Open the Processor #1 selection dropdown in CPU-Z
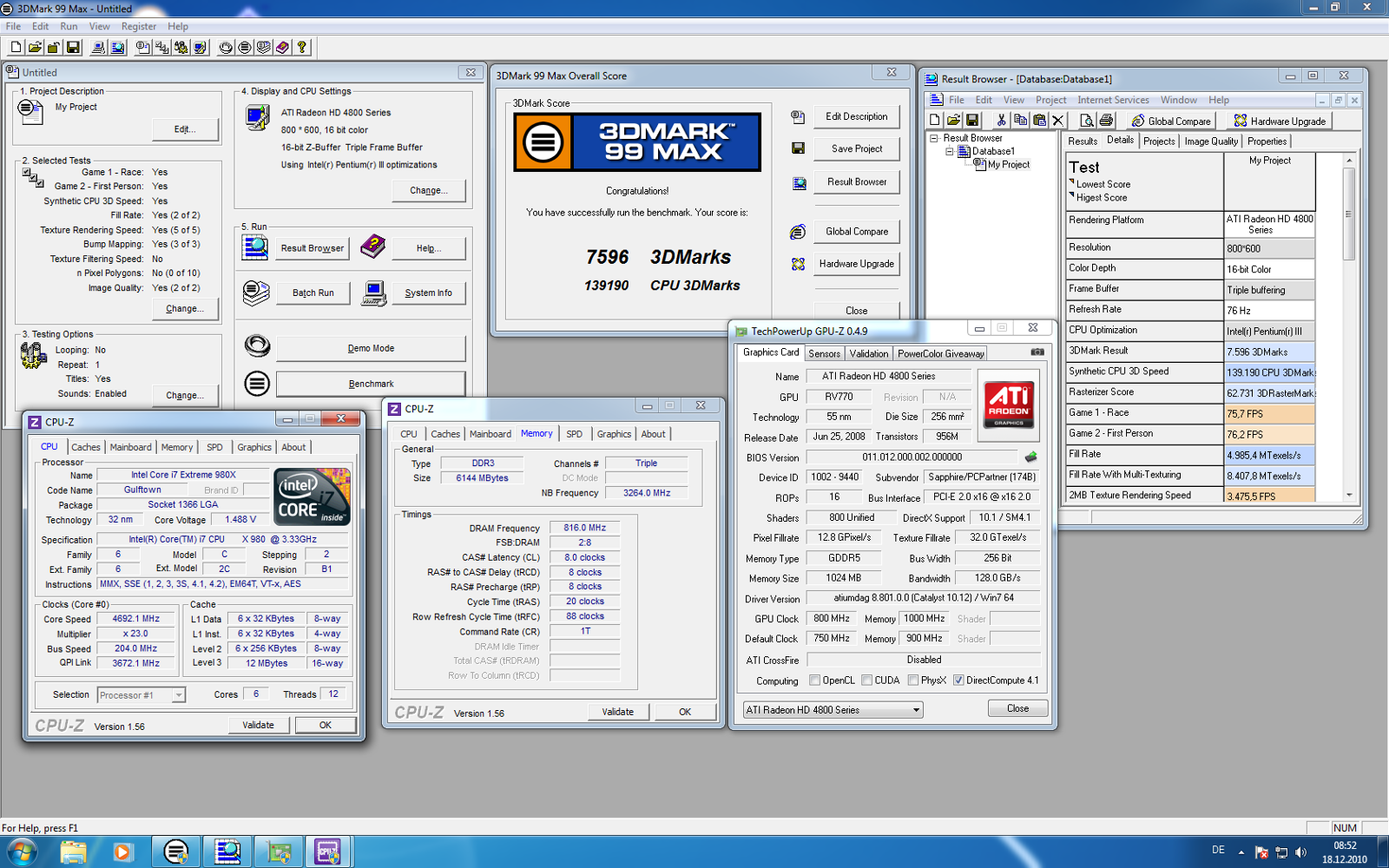Screen dimensions: 1389x868 click(x=141, y=695)
